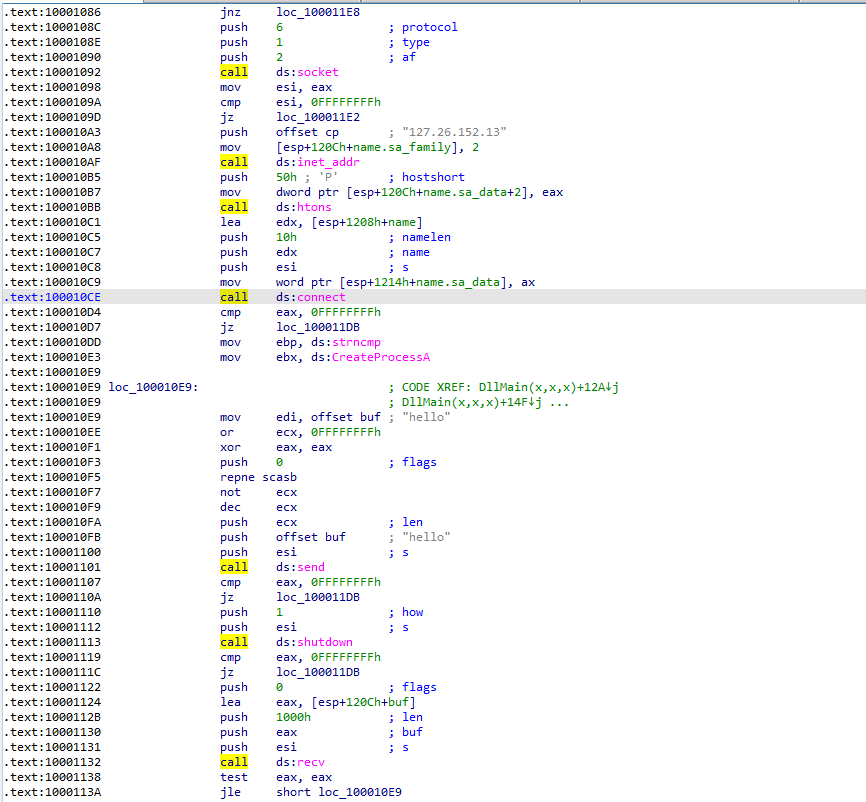Select the strncmp import reference

pos(356,342)
